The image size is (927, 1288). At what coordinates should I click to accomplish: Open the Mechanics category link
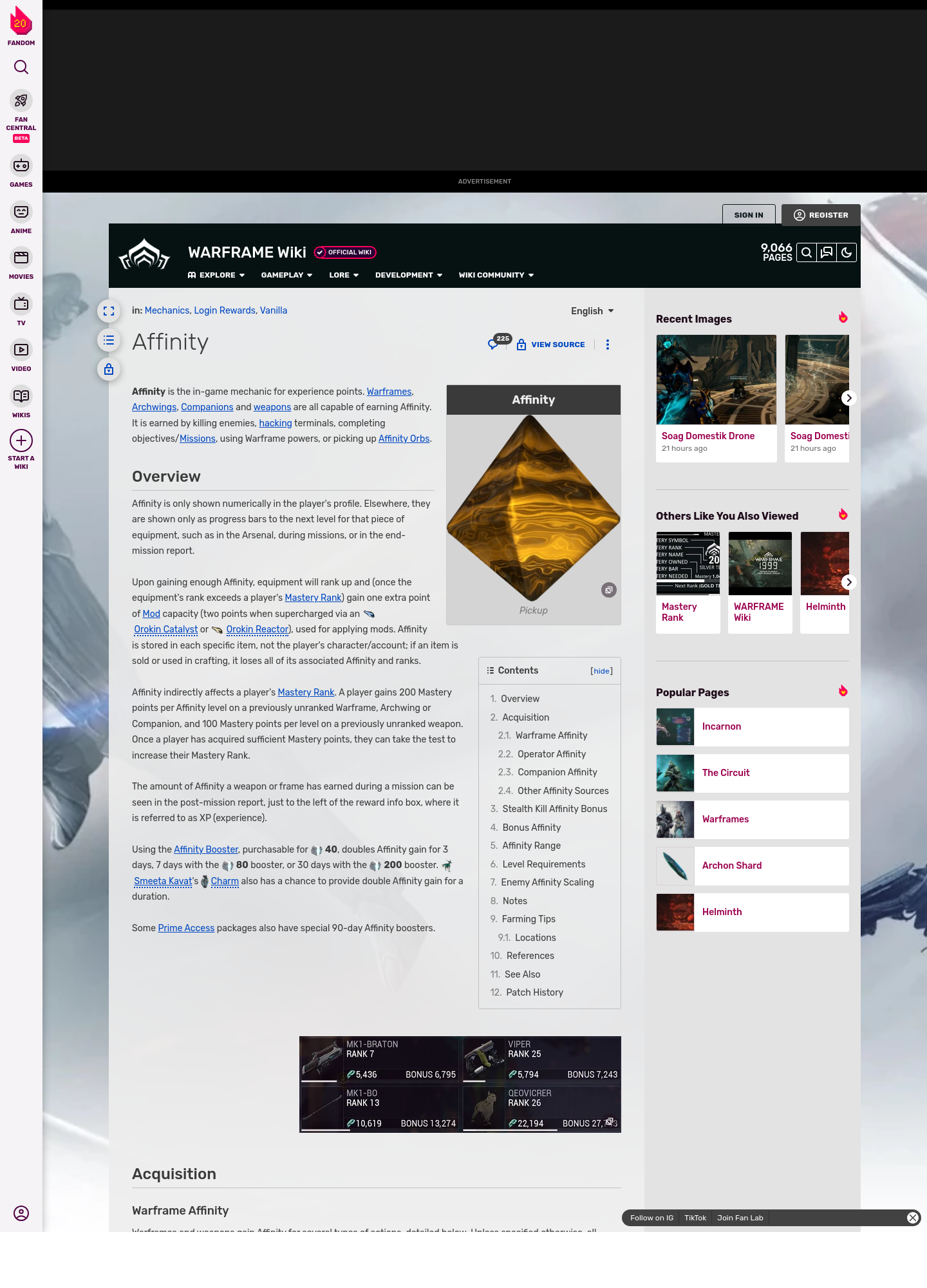(167, 310)
